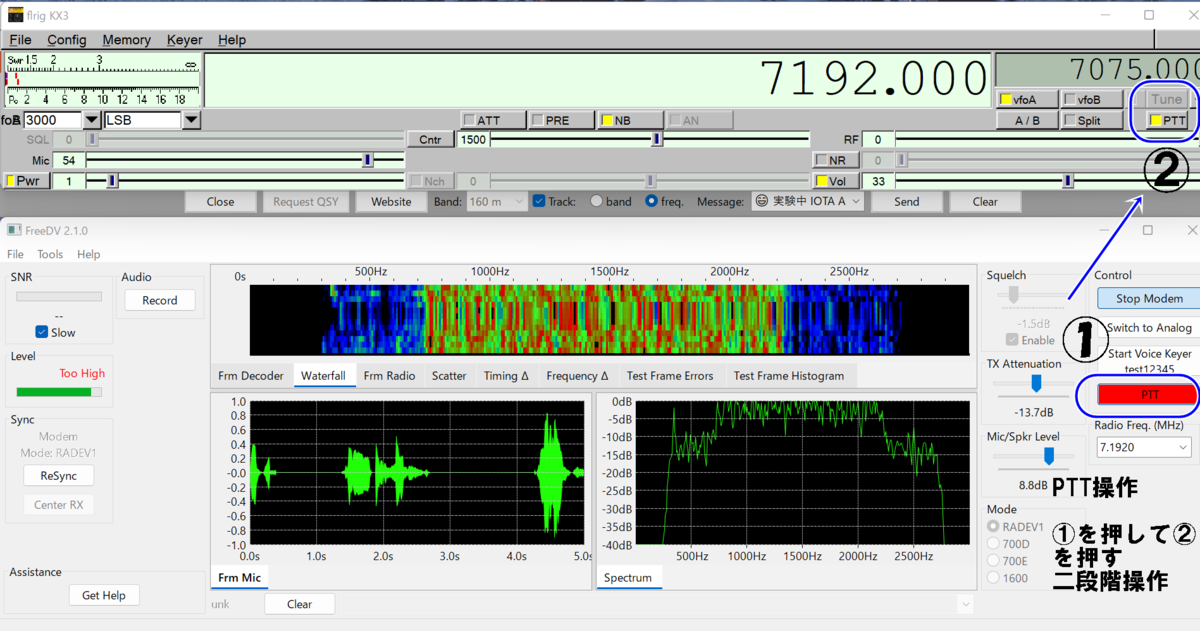The image size is (1200, 631).
Task: Select the freq. radio option
Action: [x=652, y=201]
